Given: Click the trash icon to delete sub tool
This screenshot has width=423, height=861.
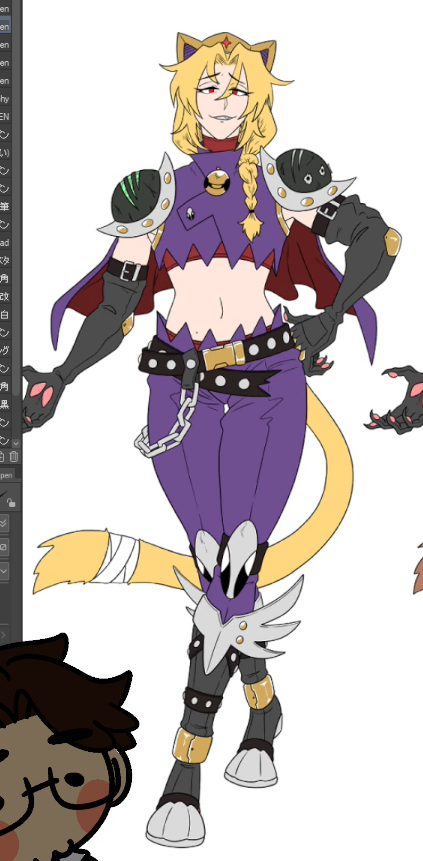Looking at the screenshot, I should point(14,456).
